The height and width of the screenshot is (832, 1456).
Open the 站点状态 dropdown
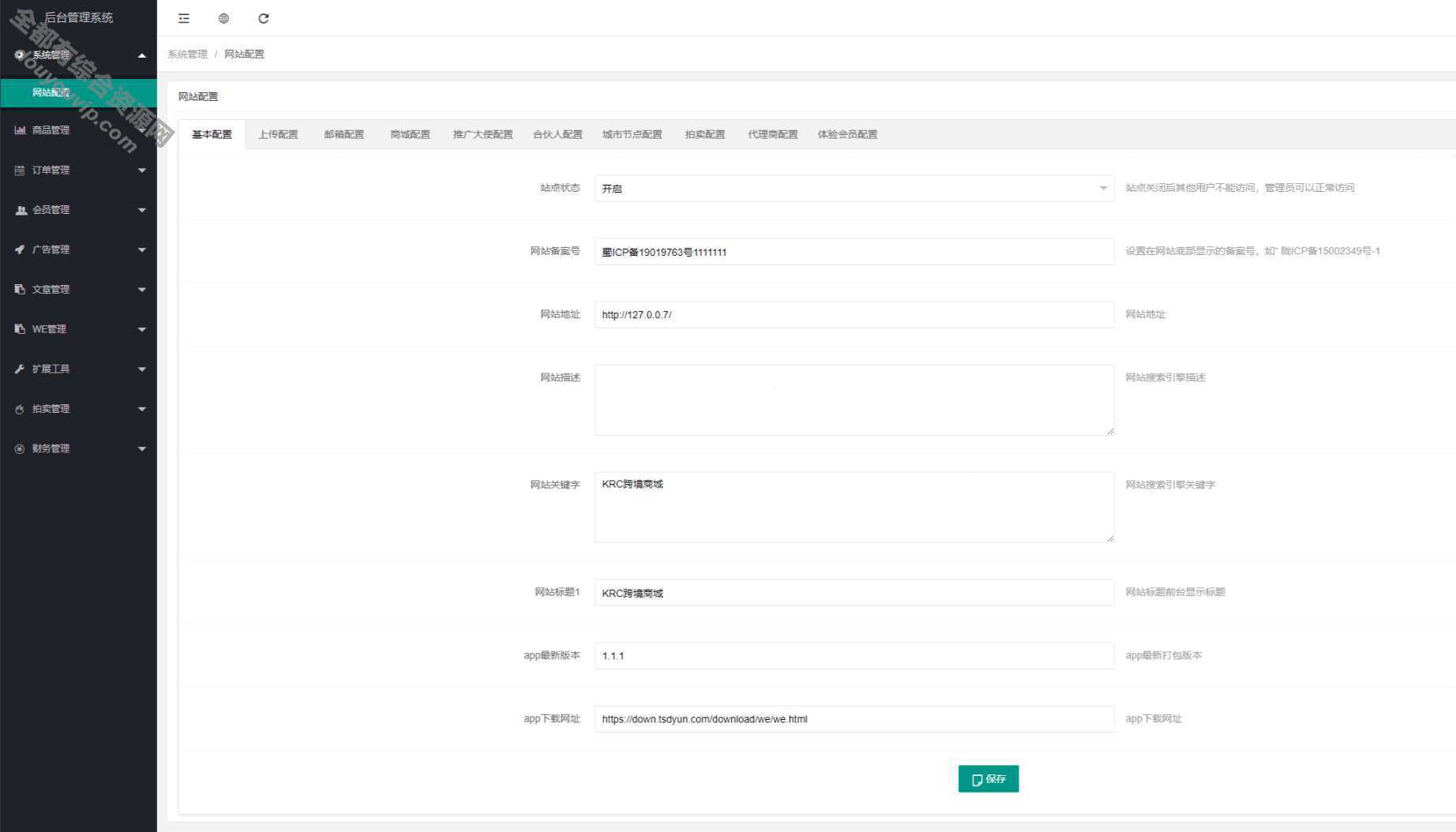pyautogui.click(x=854, y=188)
